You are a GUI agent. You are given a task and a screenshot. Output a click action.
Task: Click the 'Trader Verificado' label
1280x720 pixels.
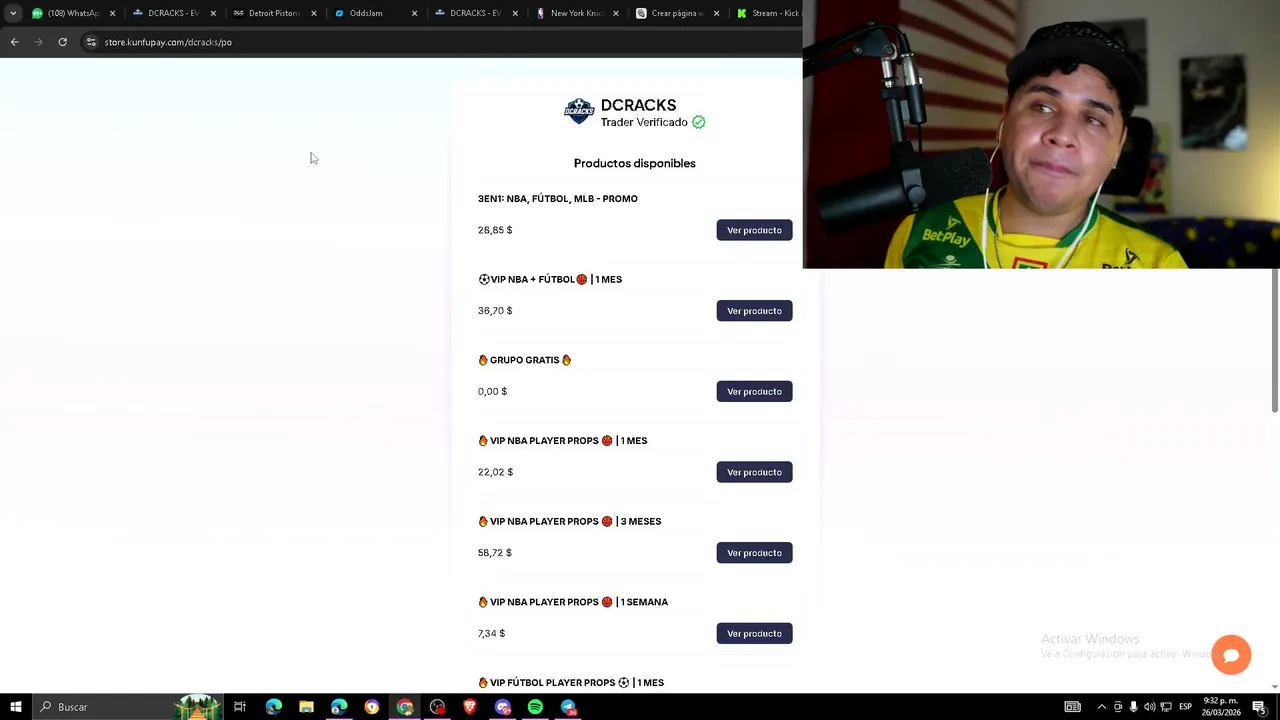pyautogui.click(x=644, y=122)
